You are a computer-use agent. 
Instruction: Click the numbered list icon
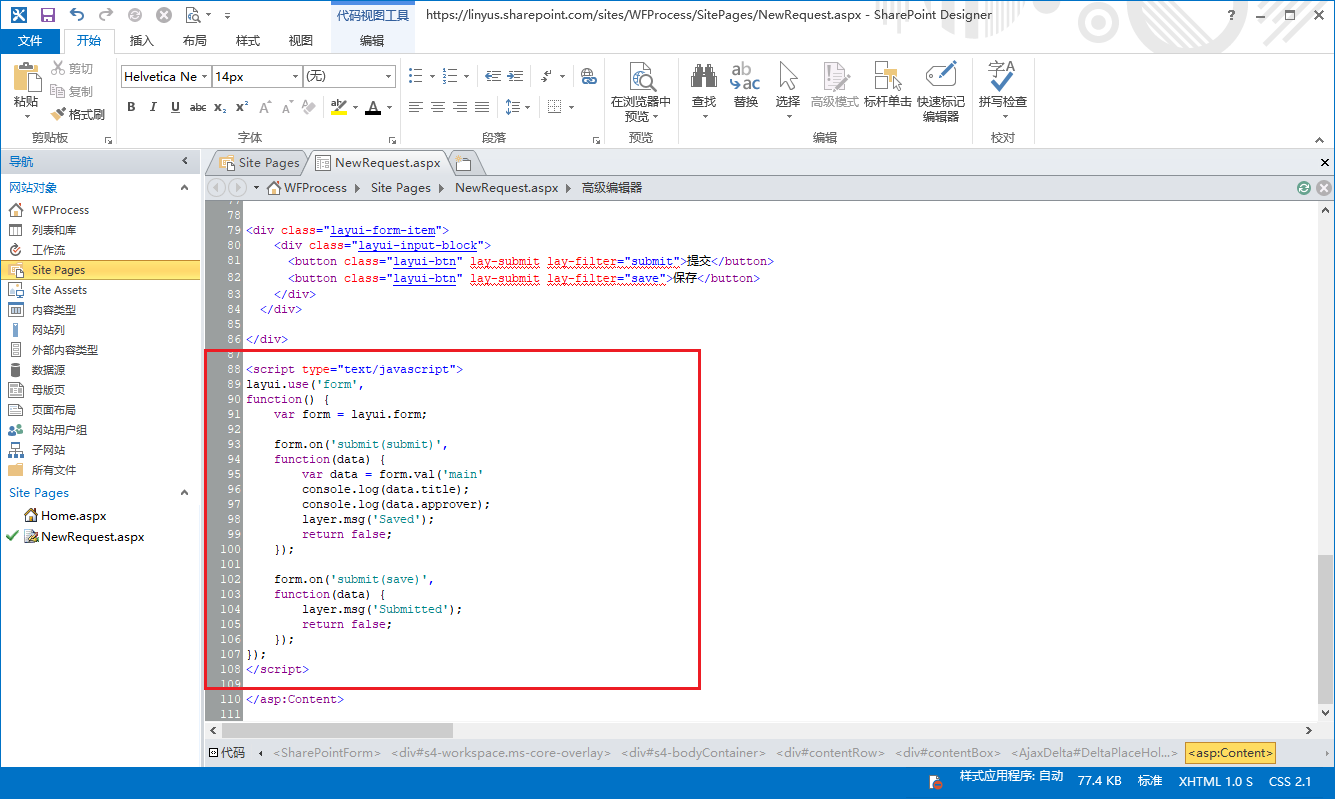tap(450, 76)
